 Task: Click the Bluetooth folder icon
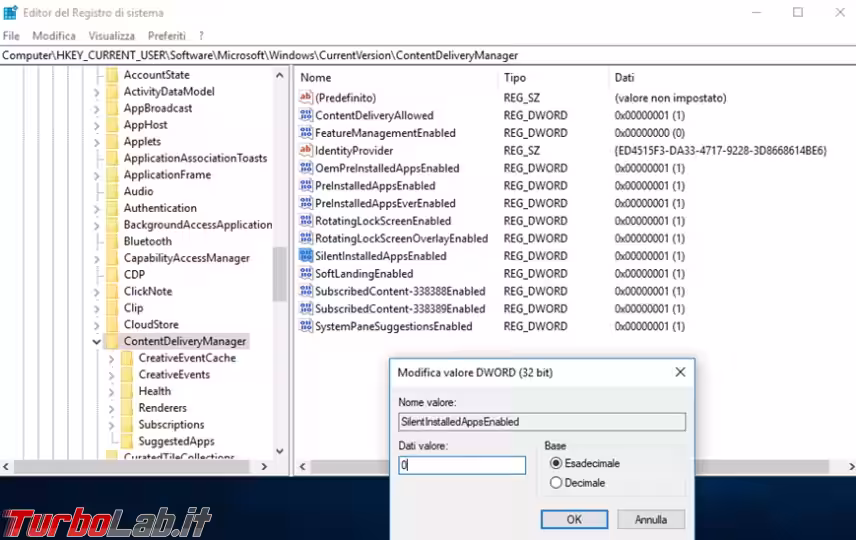click(112, 241)
